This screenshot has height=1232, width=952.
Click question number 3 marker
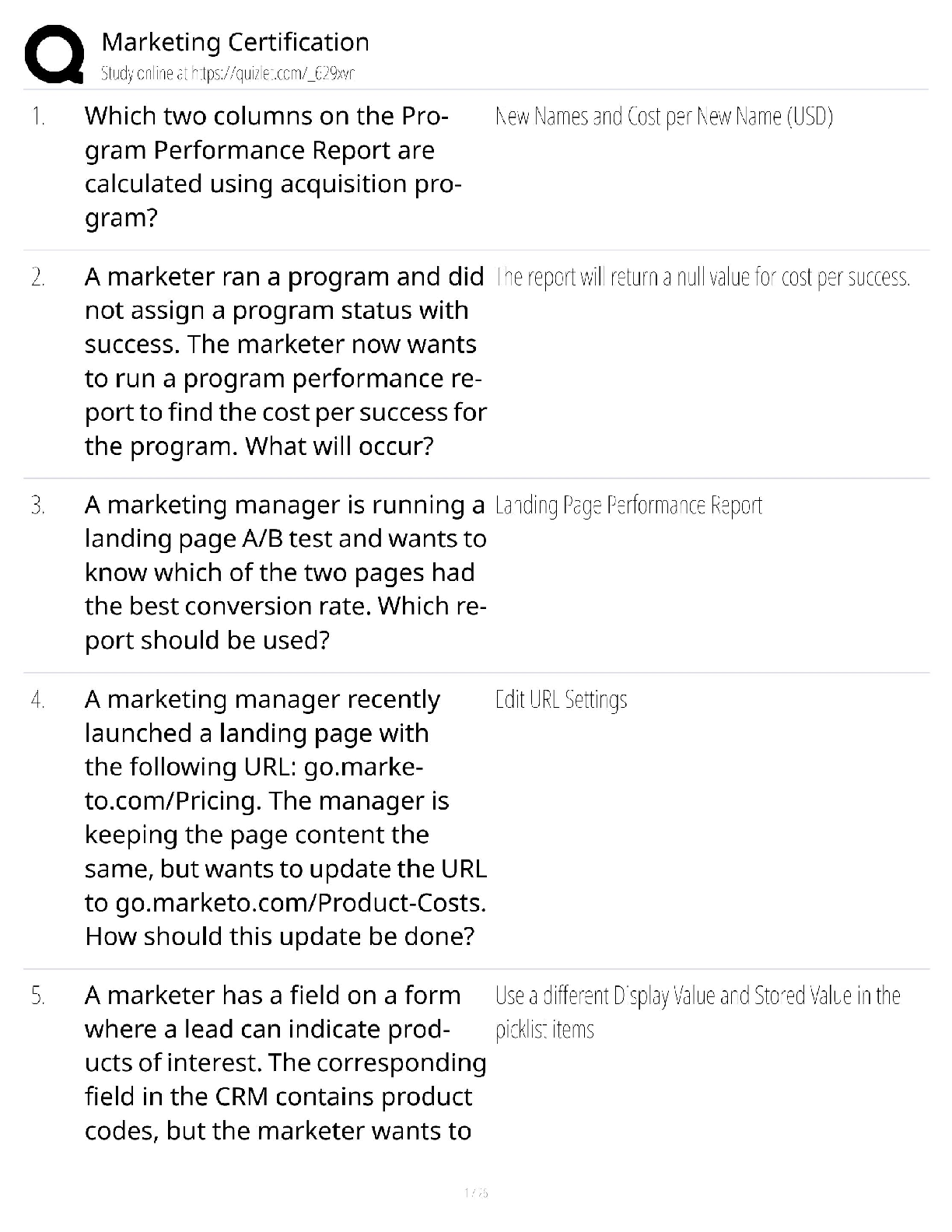38,506
